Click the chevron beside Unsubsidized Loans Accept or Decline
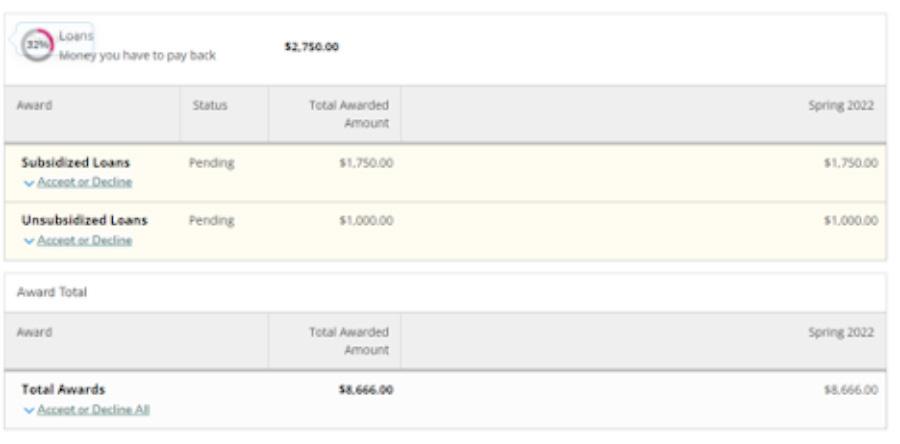Screen dimensions: 900x444 click(x=29, y=240)
